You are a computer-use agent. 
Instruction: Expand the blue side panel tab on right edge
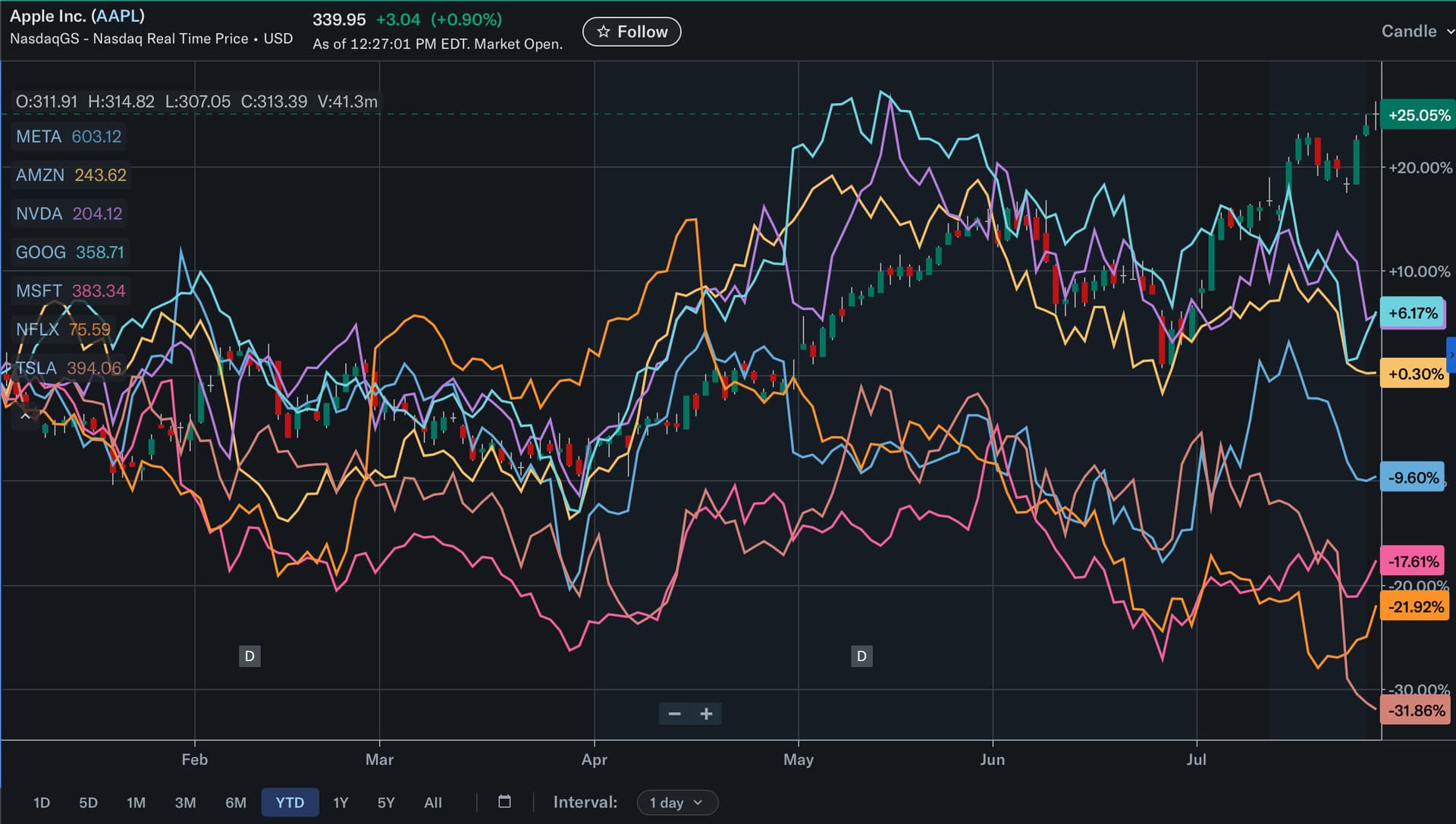pyautogui.click(x=1451, y=354)
